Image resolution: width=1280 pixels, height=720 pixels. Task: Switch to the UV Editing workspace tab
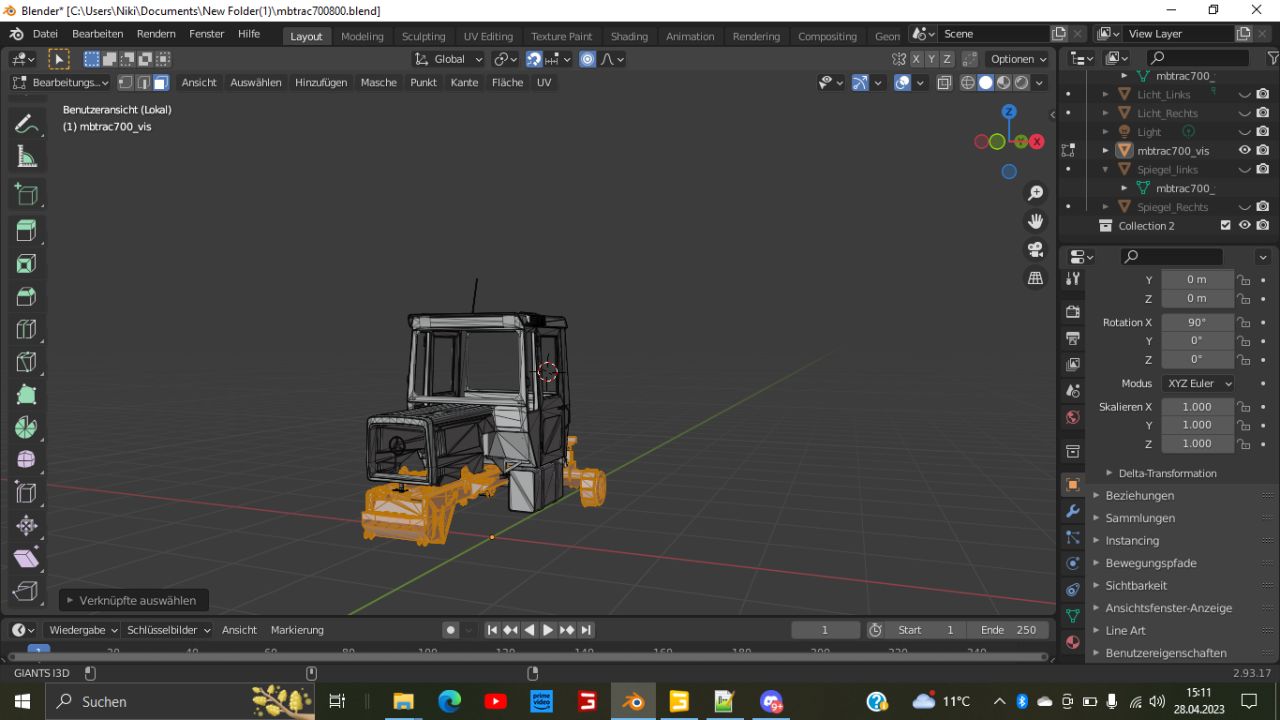pos(488,36)
